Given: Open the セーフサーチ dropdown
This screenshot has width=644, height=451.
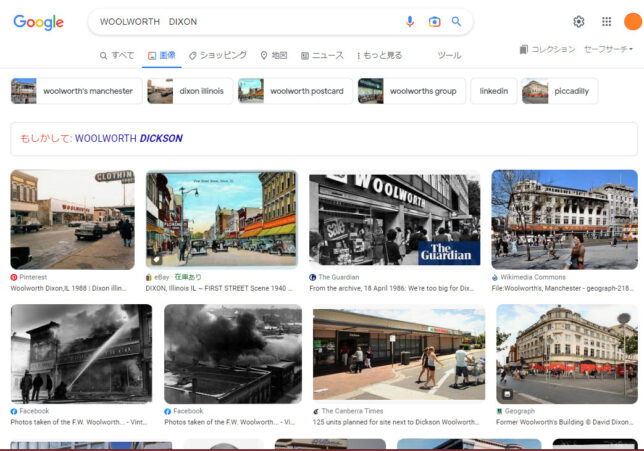Looking at the screenshot, I should click(x=608, y=49).
